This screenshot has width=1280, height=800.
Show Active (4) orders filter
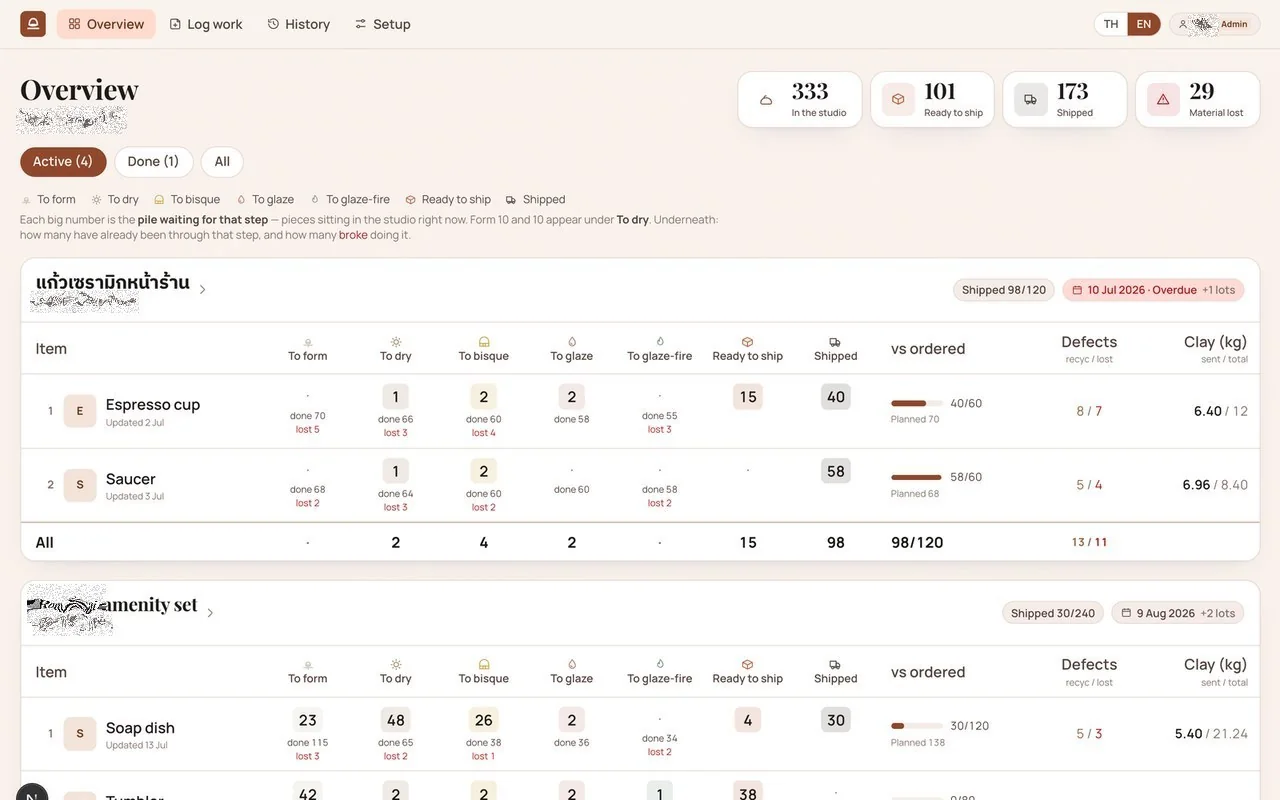point(63,162)
